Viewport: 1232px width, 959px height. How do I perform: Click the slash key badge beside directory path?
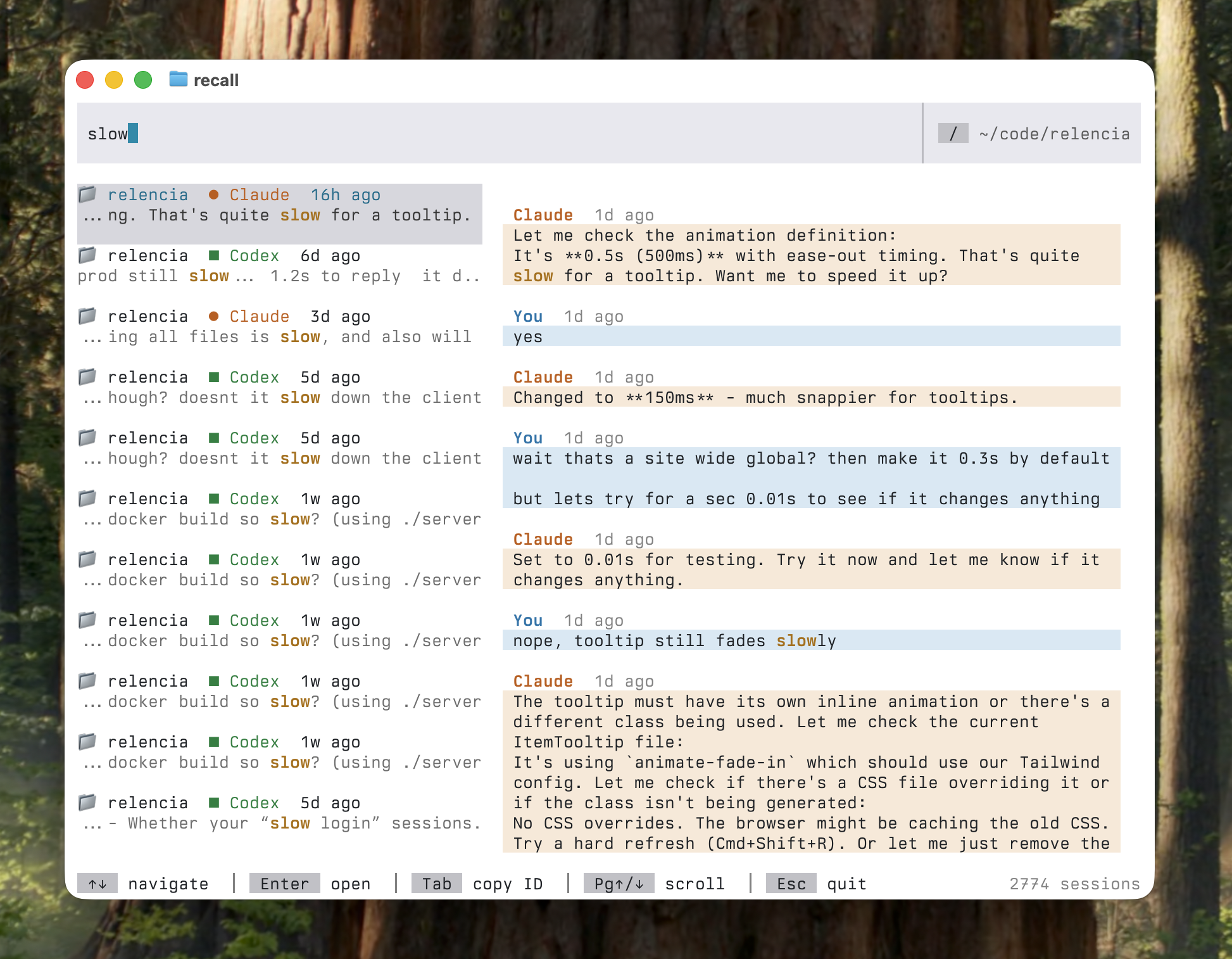953,134
